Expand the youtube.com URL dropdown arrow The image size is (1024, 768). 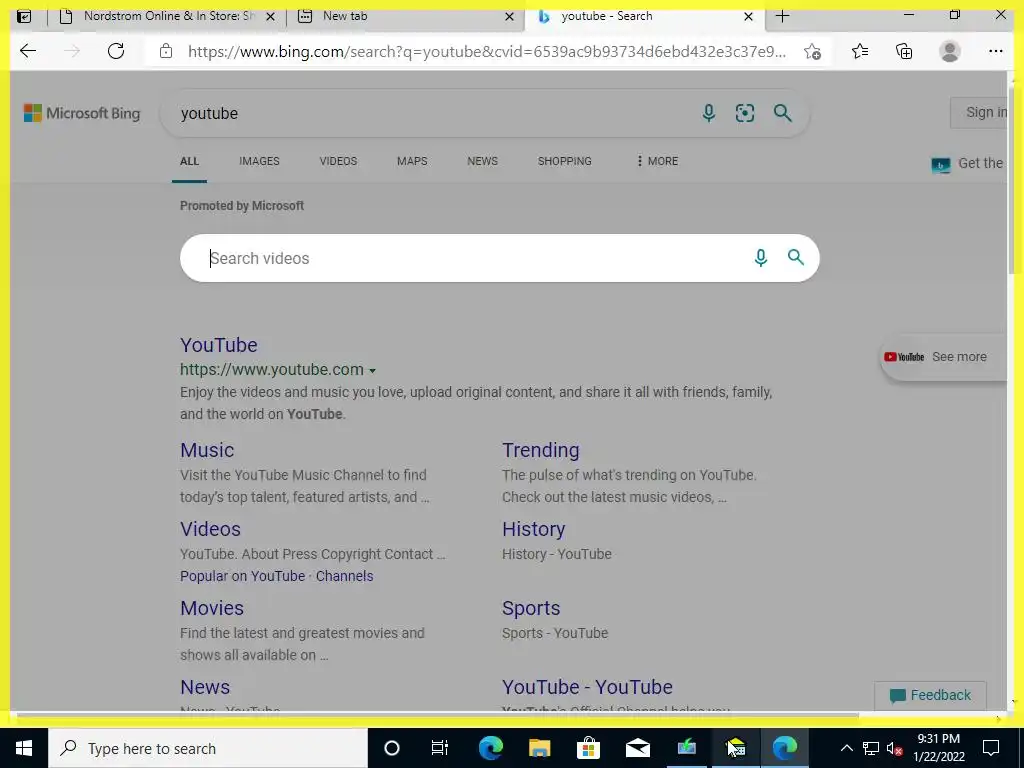pos(372,370)
